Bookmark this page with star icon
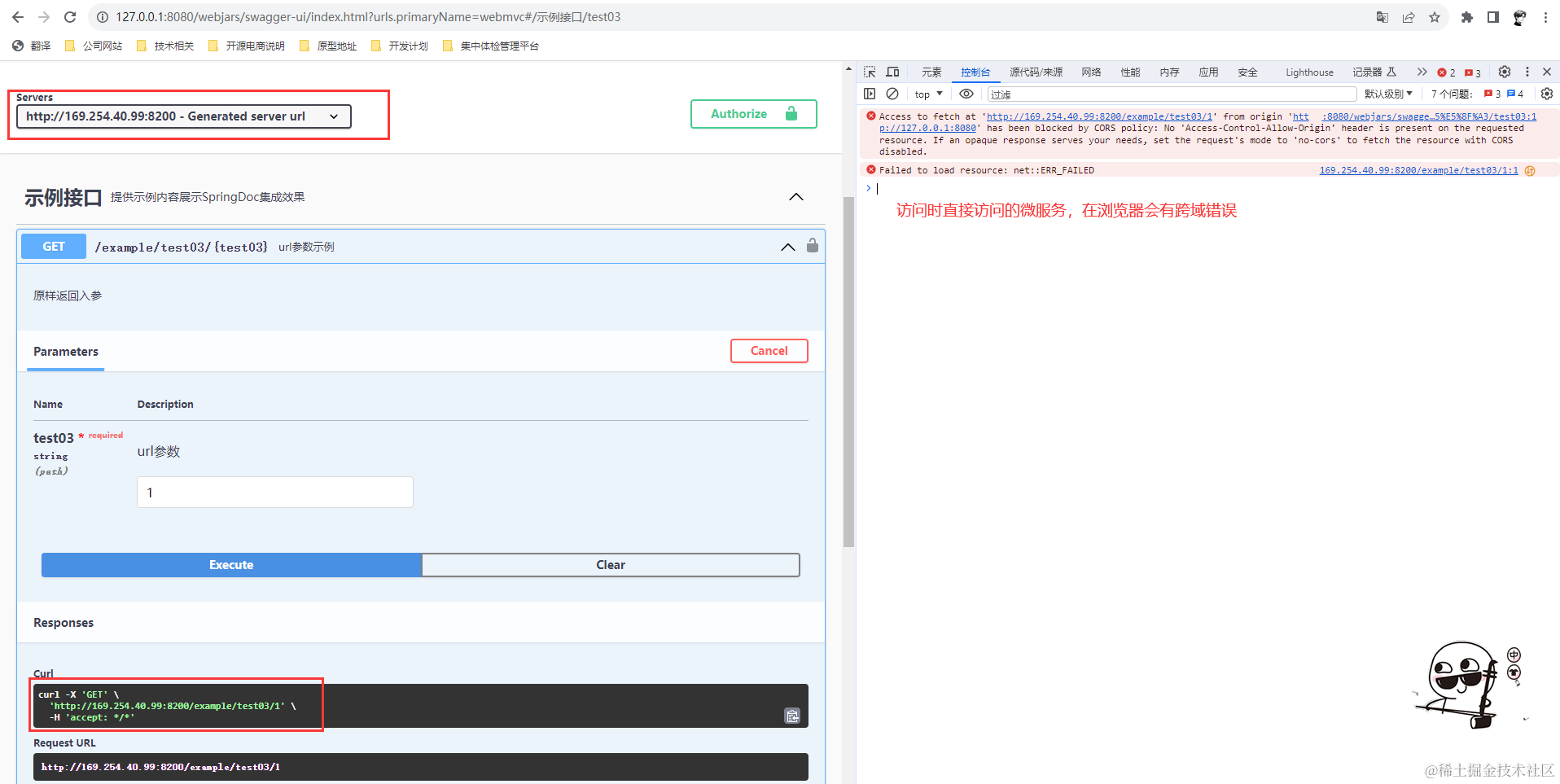This screenshot has height=784, width=1560. pos(1435,17)
